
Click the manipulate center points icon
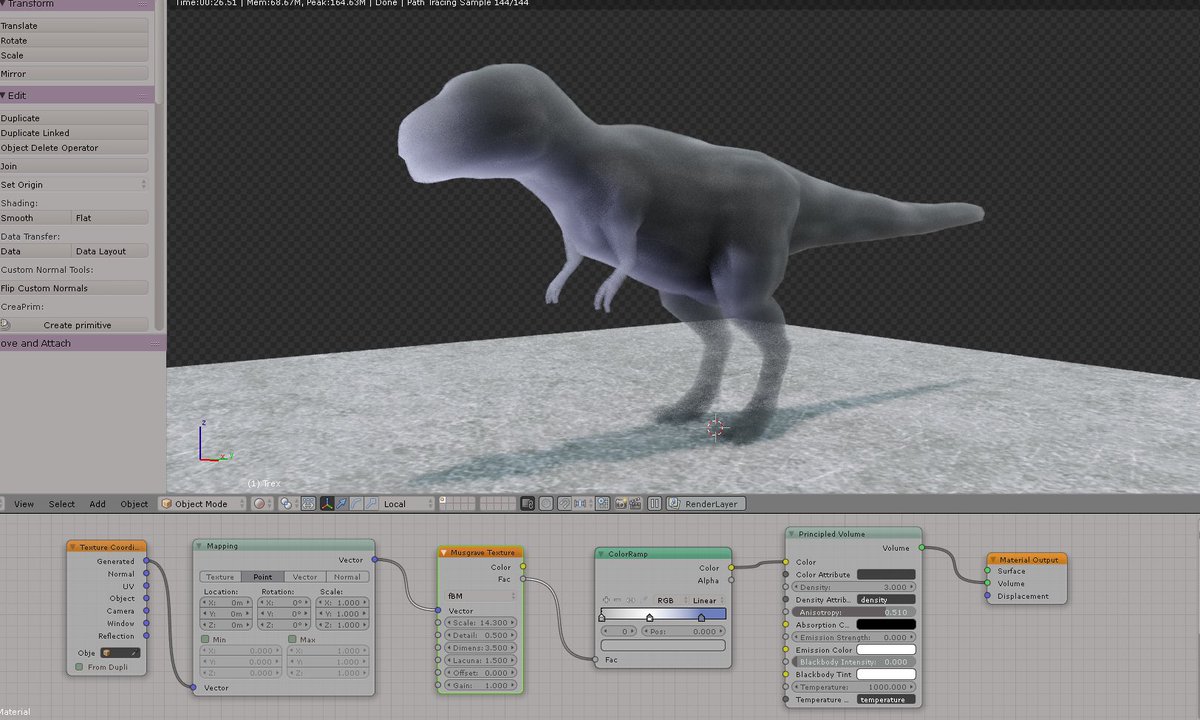308,504
